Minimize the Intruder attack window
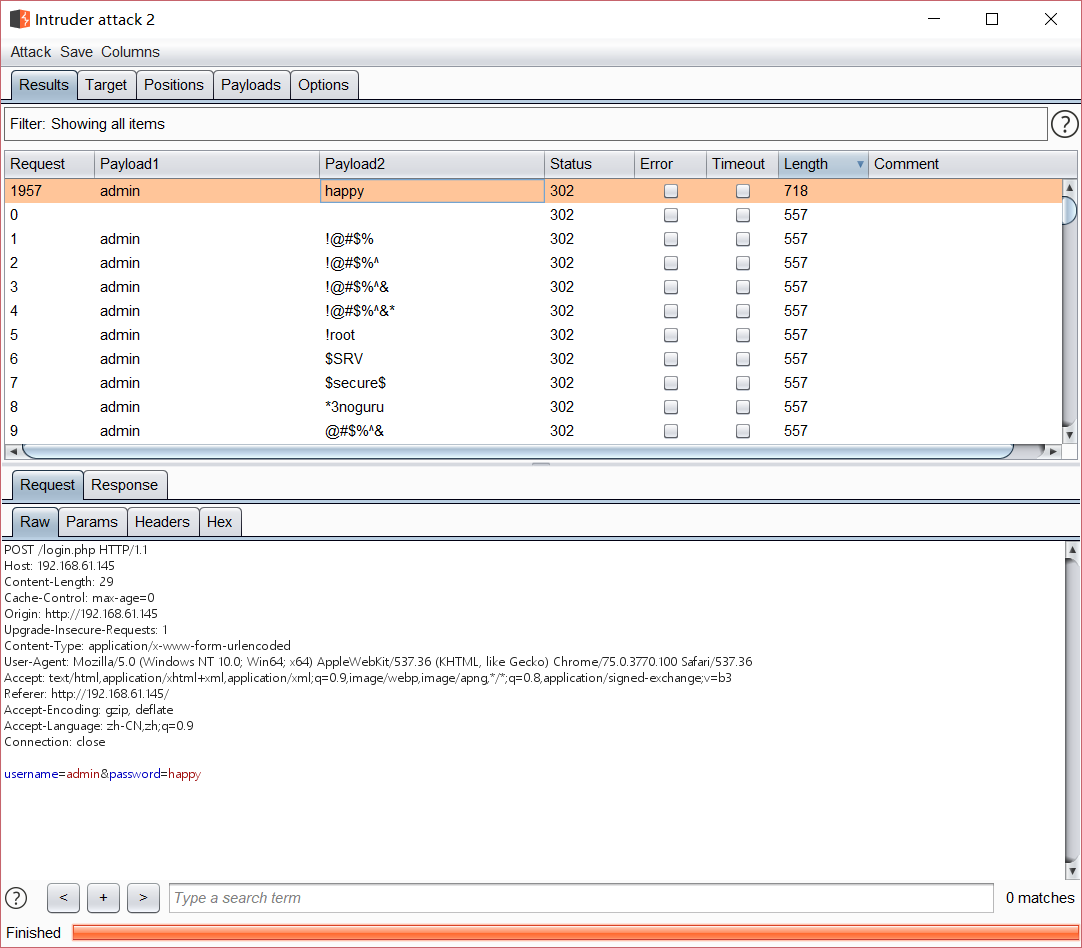The height and width of the screenshot is (948, 1082). click(934, 19)
